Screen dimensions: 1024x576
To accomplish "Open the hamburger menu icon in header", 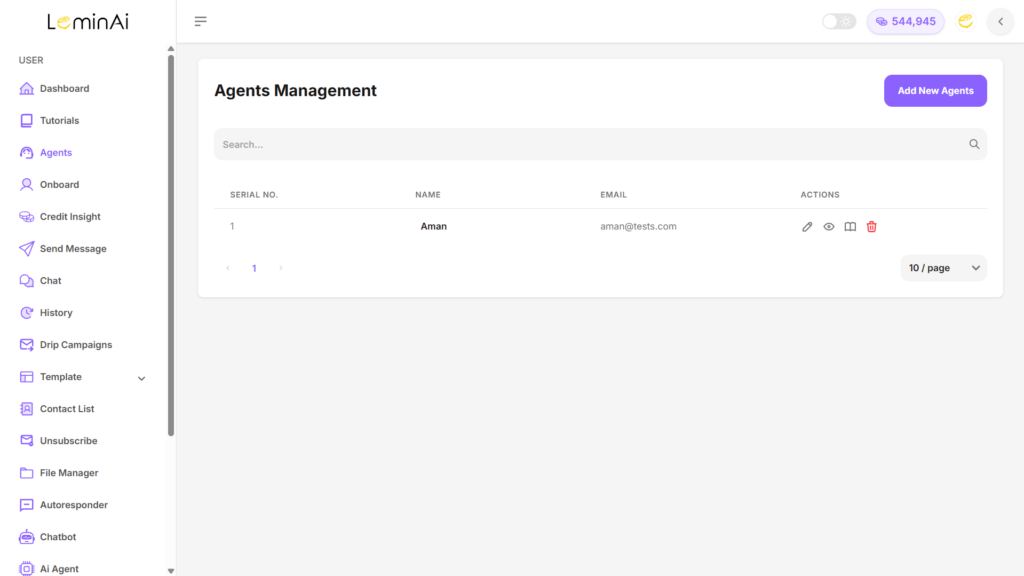I will (x=200, y=22).
